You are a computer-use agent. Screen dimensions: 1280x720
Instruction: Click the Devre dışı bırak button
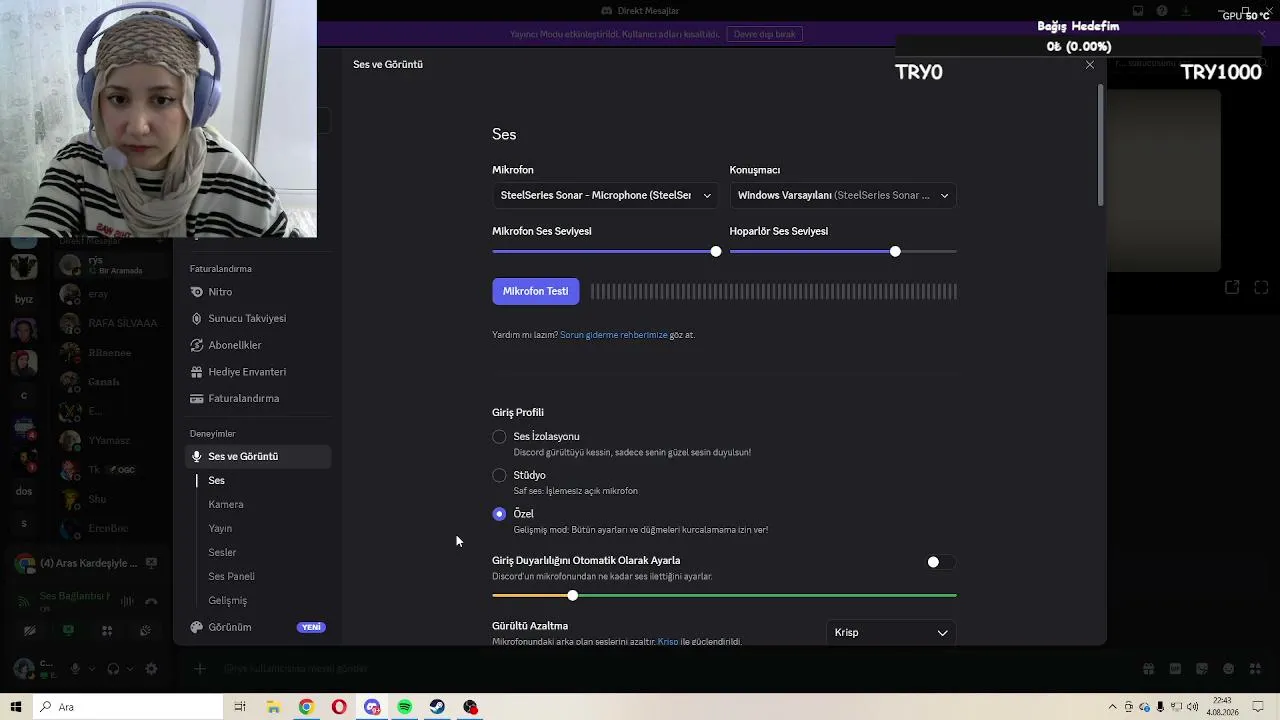coord(764,34)
